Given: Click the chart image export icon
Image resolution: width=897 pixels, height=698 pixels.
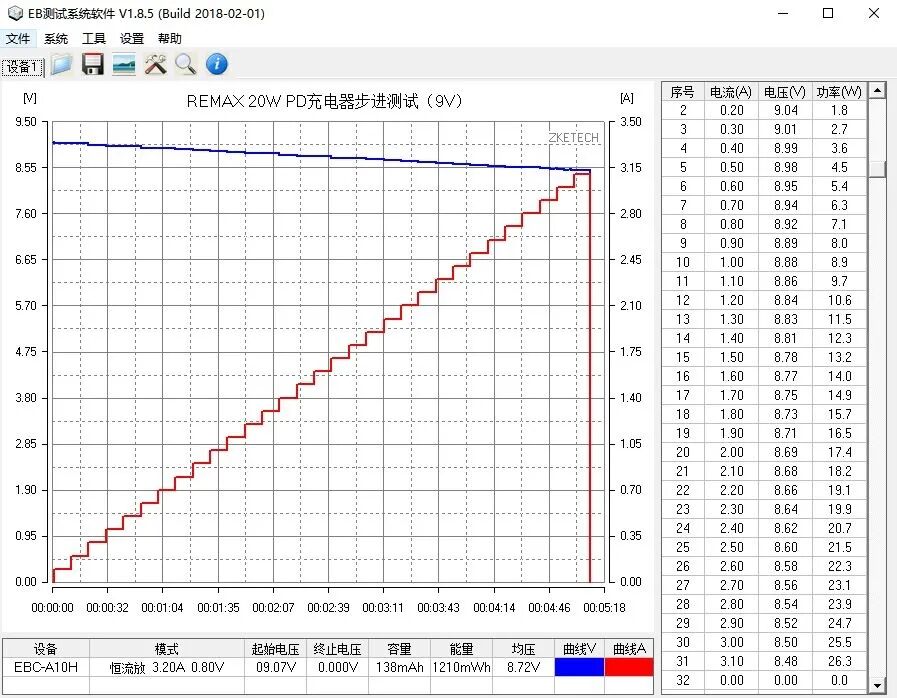Looking at the screenshot, I should pyautogui.click(x=124, y=64).
